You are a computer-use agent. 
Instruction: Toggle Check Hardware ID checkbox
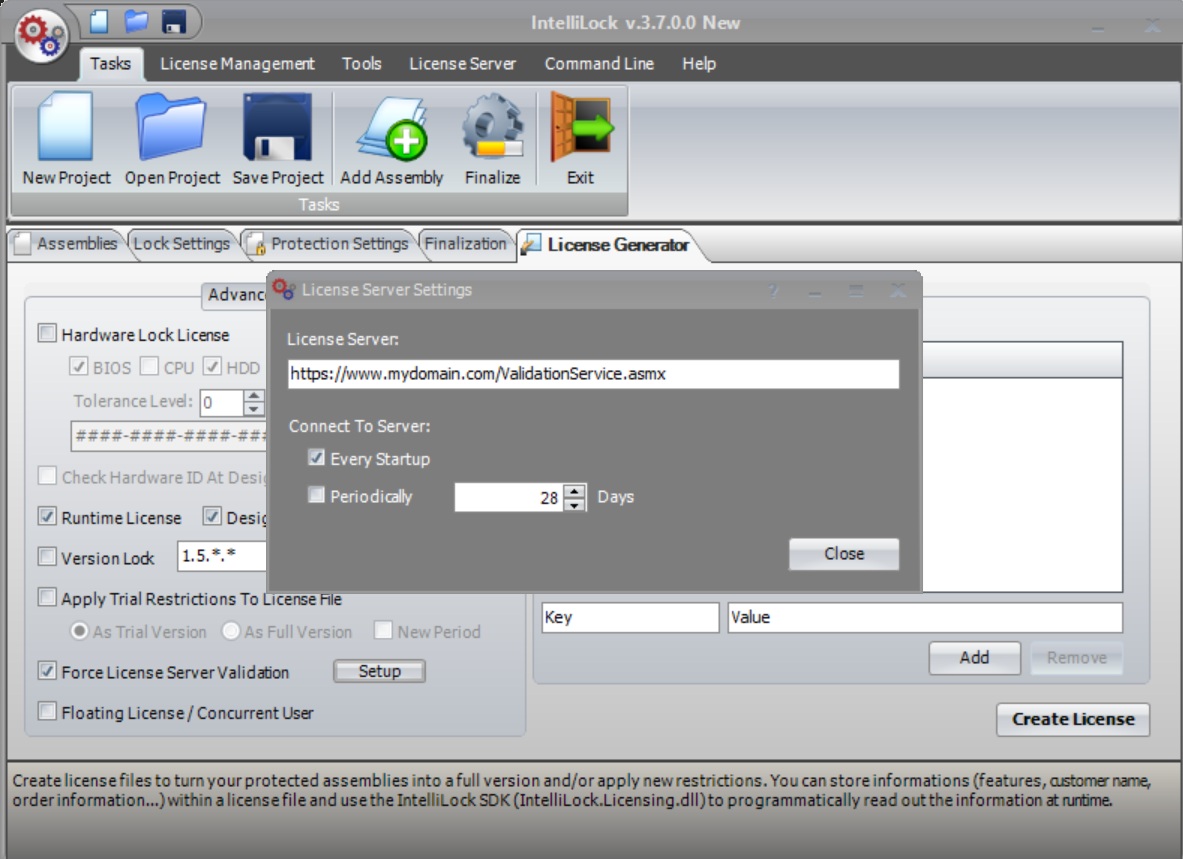(x=47, y=476)
